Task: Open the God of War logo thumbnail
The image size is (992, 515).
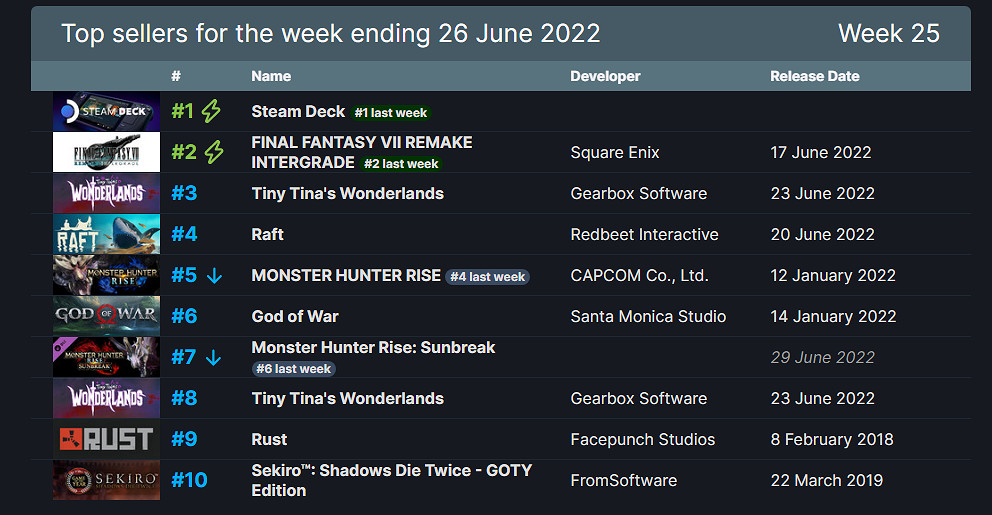Action: (106, 316)
